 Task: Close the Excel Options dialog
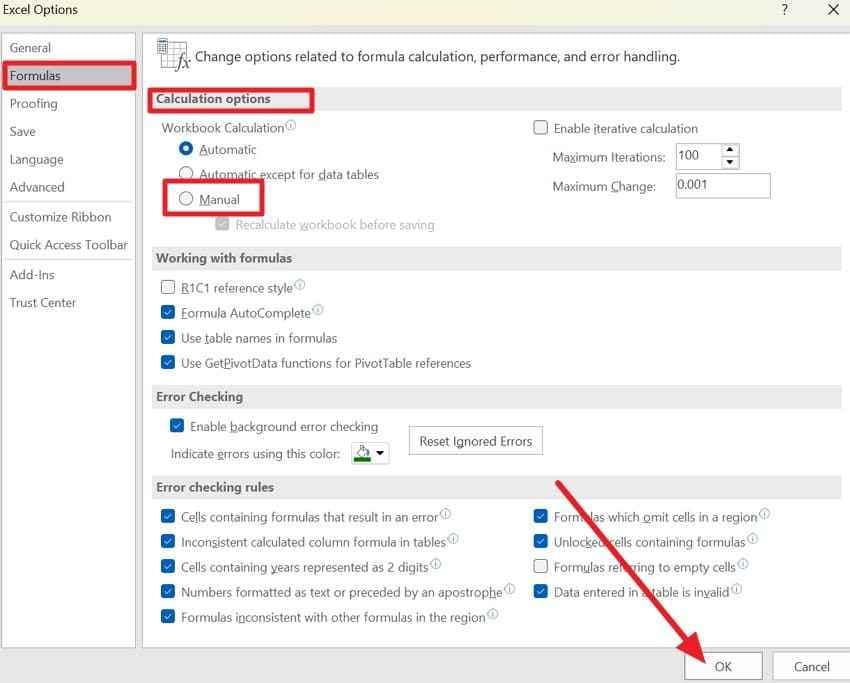point(834,9)
